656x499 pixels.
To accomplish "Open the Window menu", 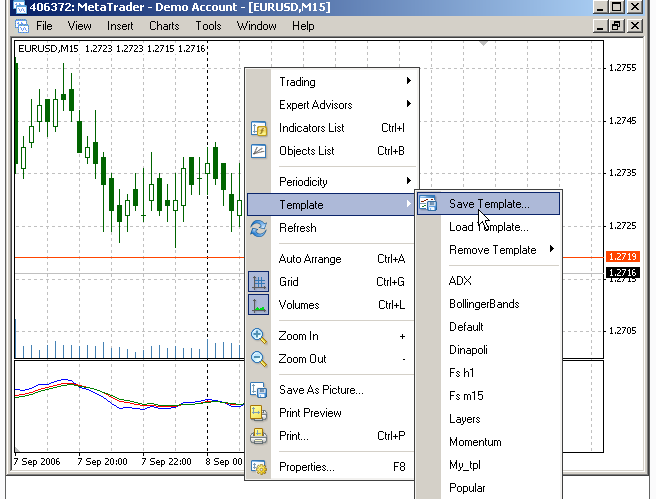I will [x=256, y=26].
